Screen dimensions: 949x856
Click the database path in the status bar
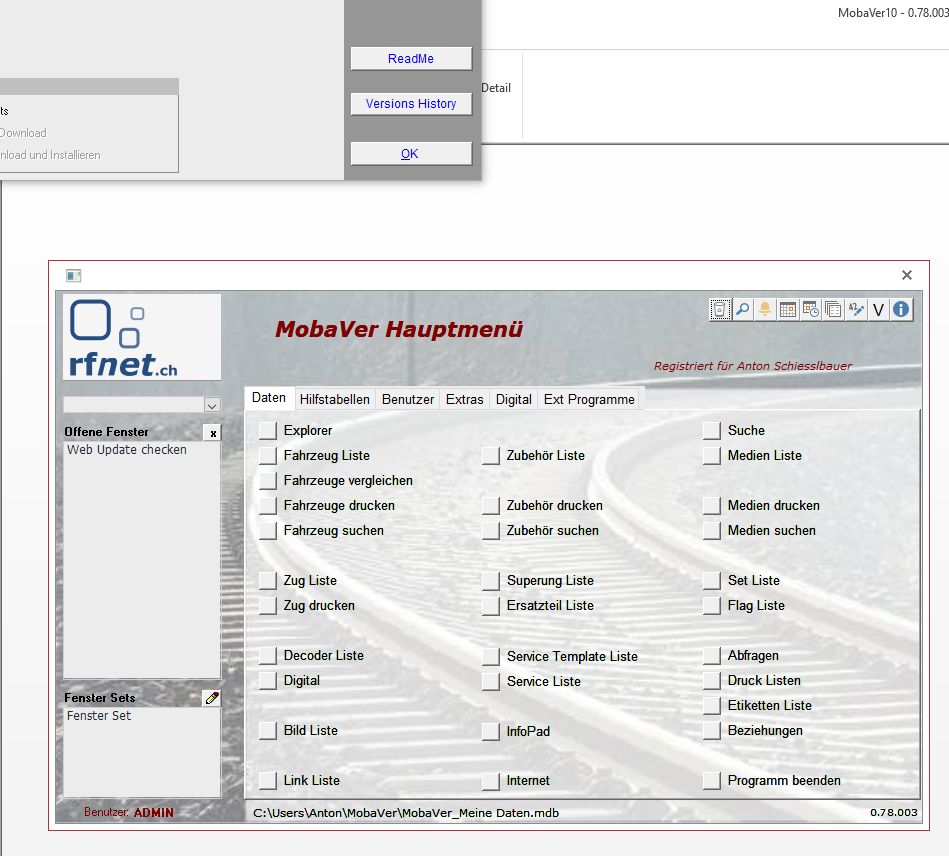tap(406, 813)
